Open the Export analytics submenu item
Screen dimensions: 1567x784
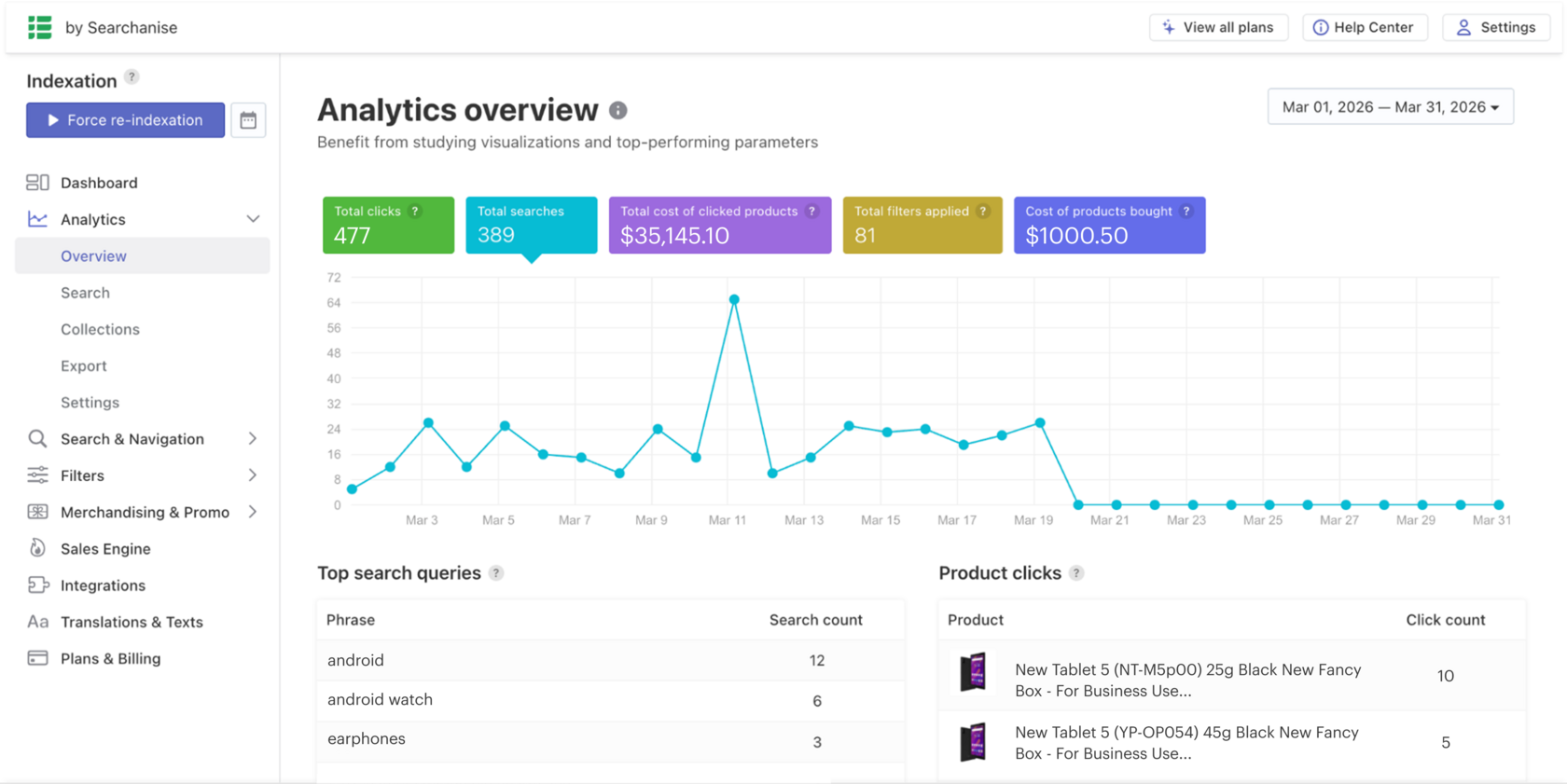pyautogui.click(x=84, y=365)
